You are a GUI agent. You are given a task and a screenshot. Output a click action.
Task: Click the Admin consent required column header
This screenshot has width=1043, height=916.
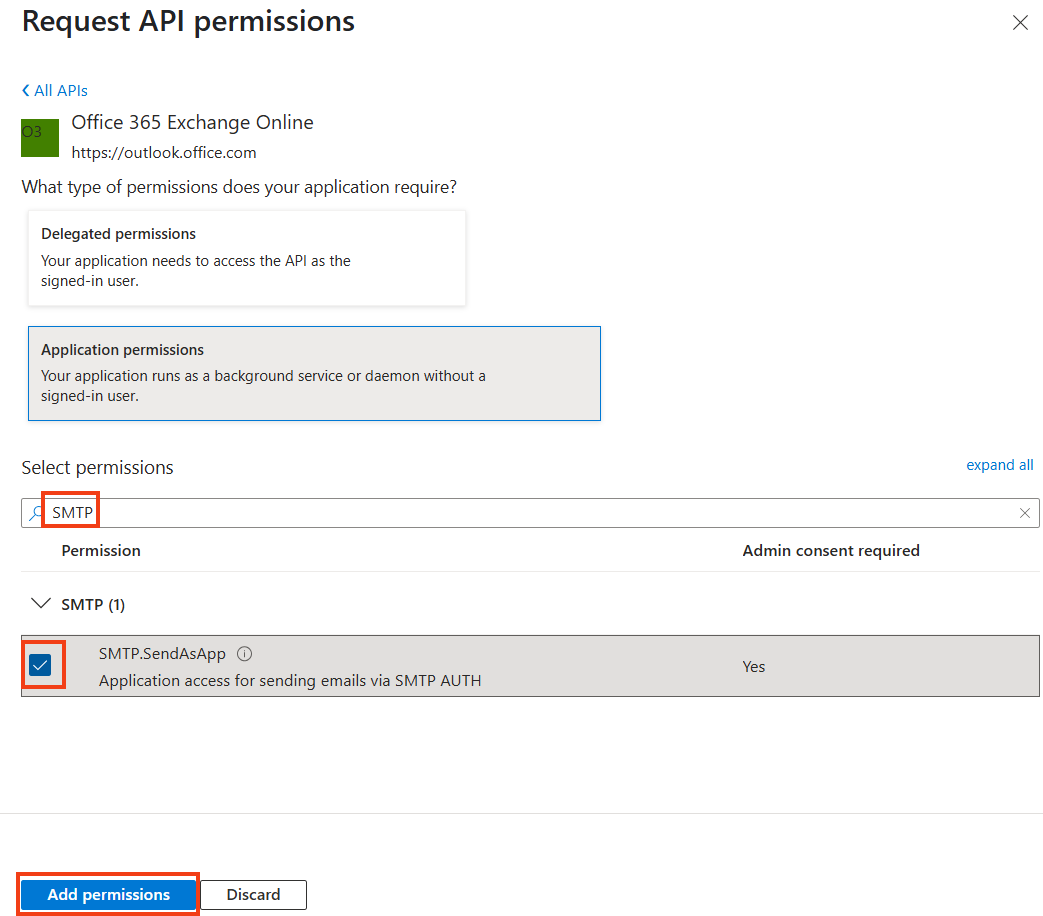click(x=831, y=551)
